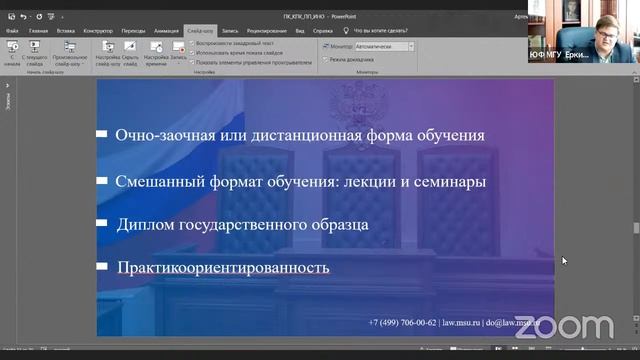Click the Slide Sorter view icon in status bar
The width and height of the screenshot is (640, 360).
coord(515,349)
